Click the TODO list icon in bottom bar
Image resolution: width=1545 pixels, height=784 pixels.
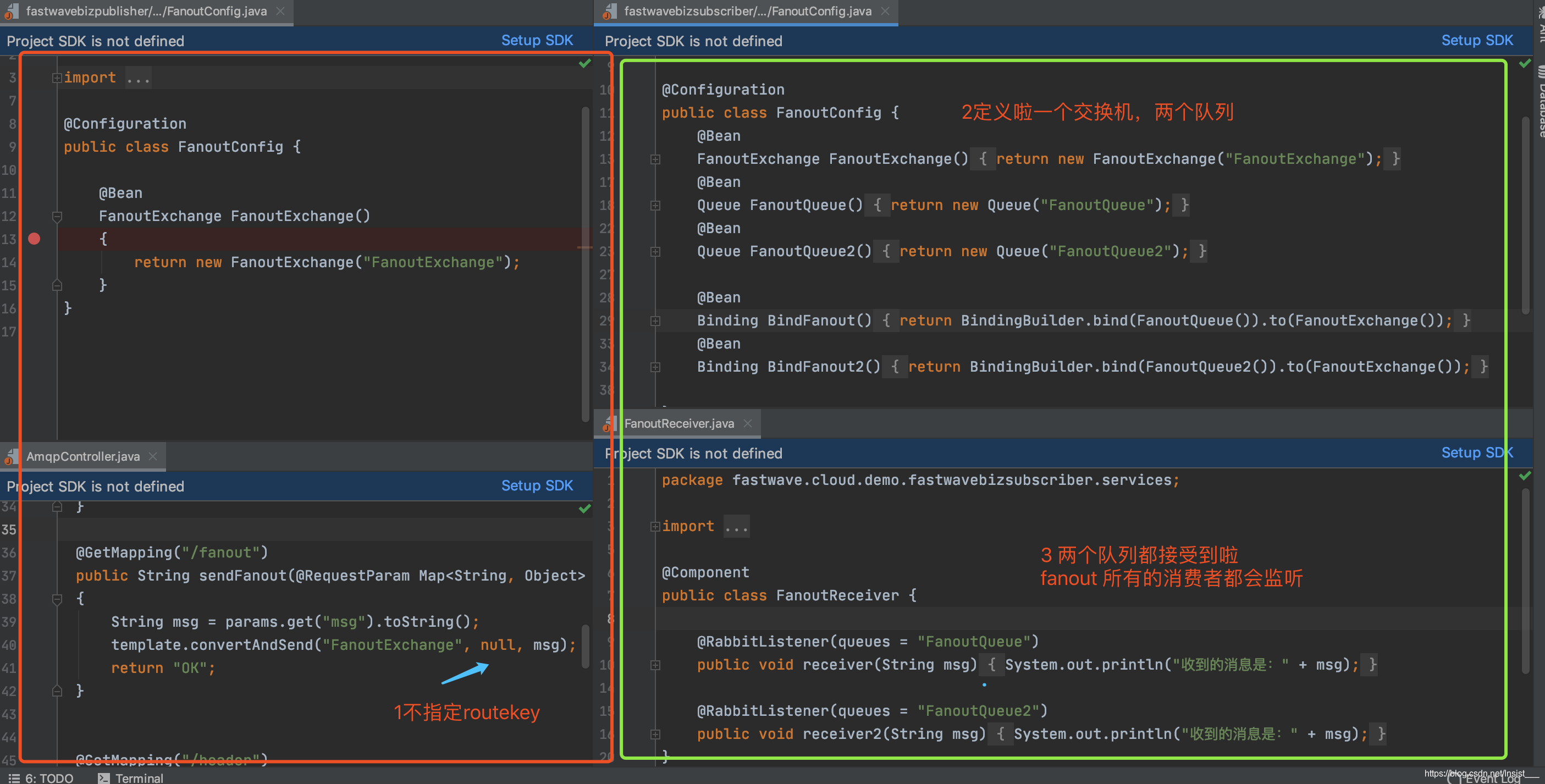tap(14, 778)
